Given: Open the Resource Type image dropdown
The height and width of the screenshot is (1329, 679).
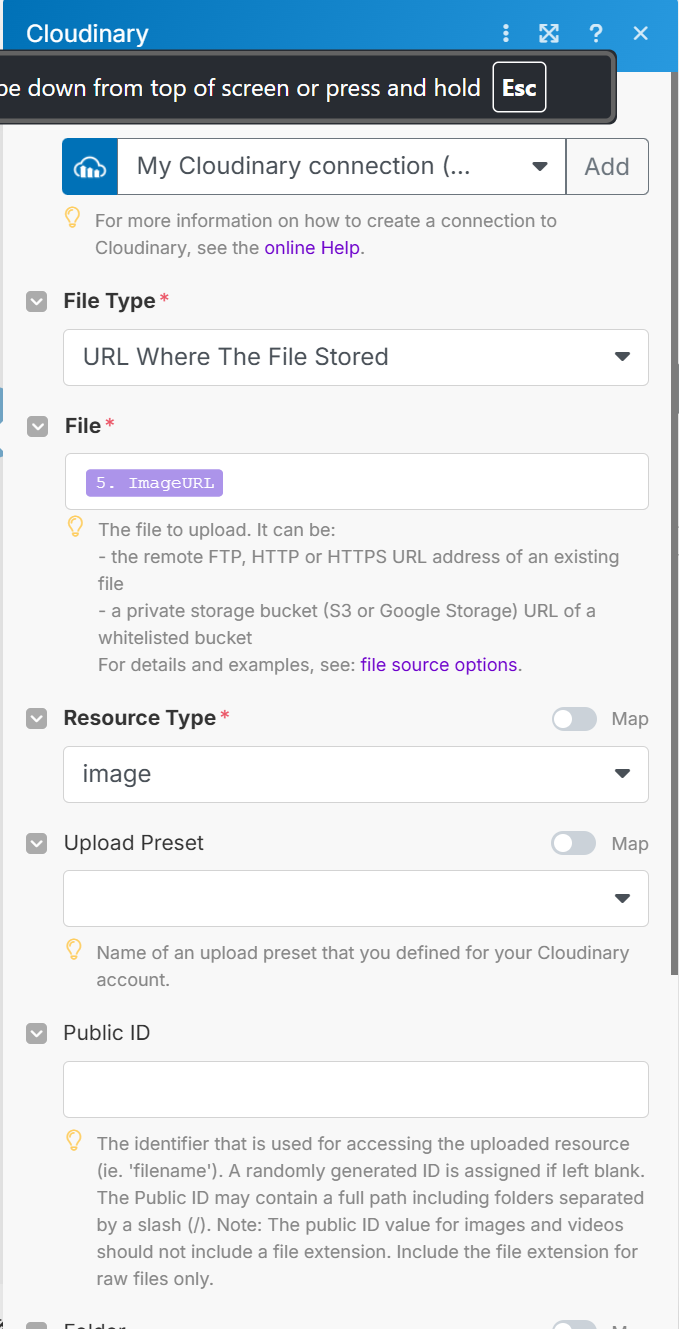Looking at the screenshot, I should 355,774.
